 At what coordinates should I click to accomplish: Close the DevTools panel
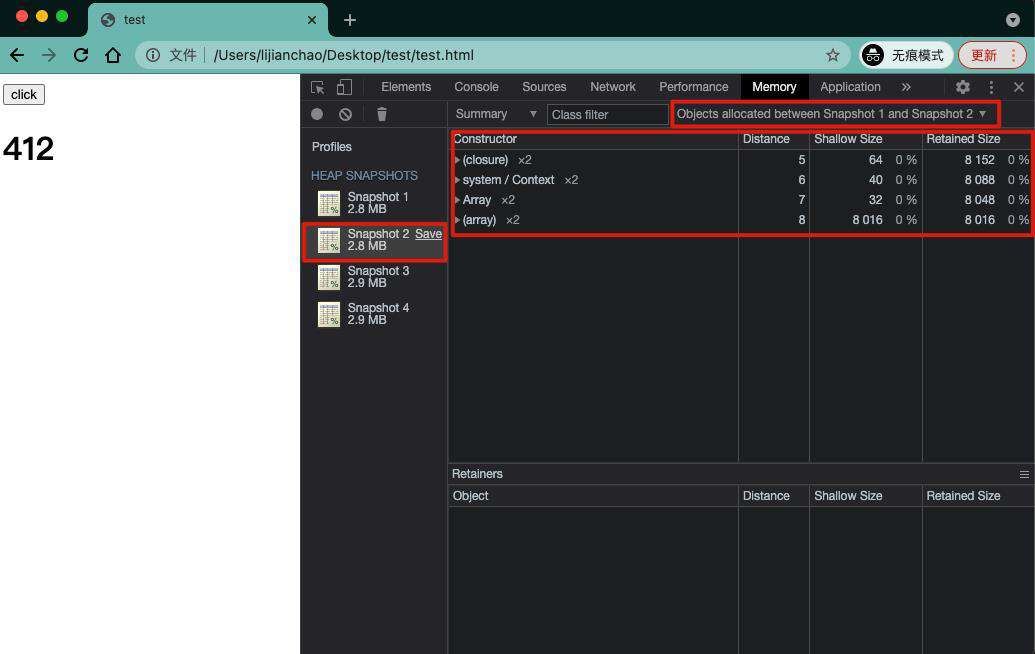coord(1019,87)
